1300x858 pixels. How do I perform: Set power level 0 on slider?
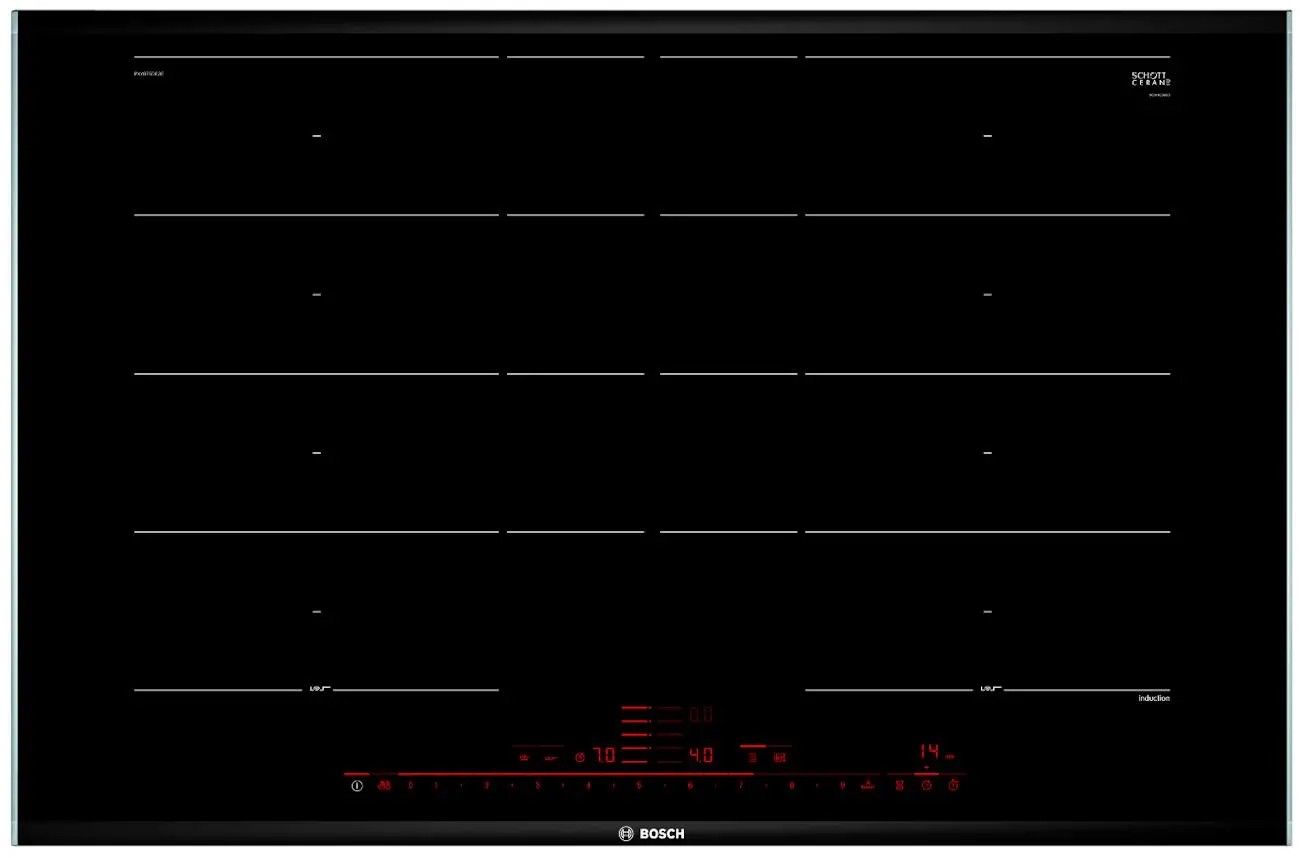click(410, 786)
